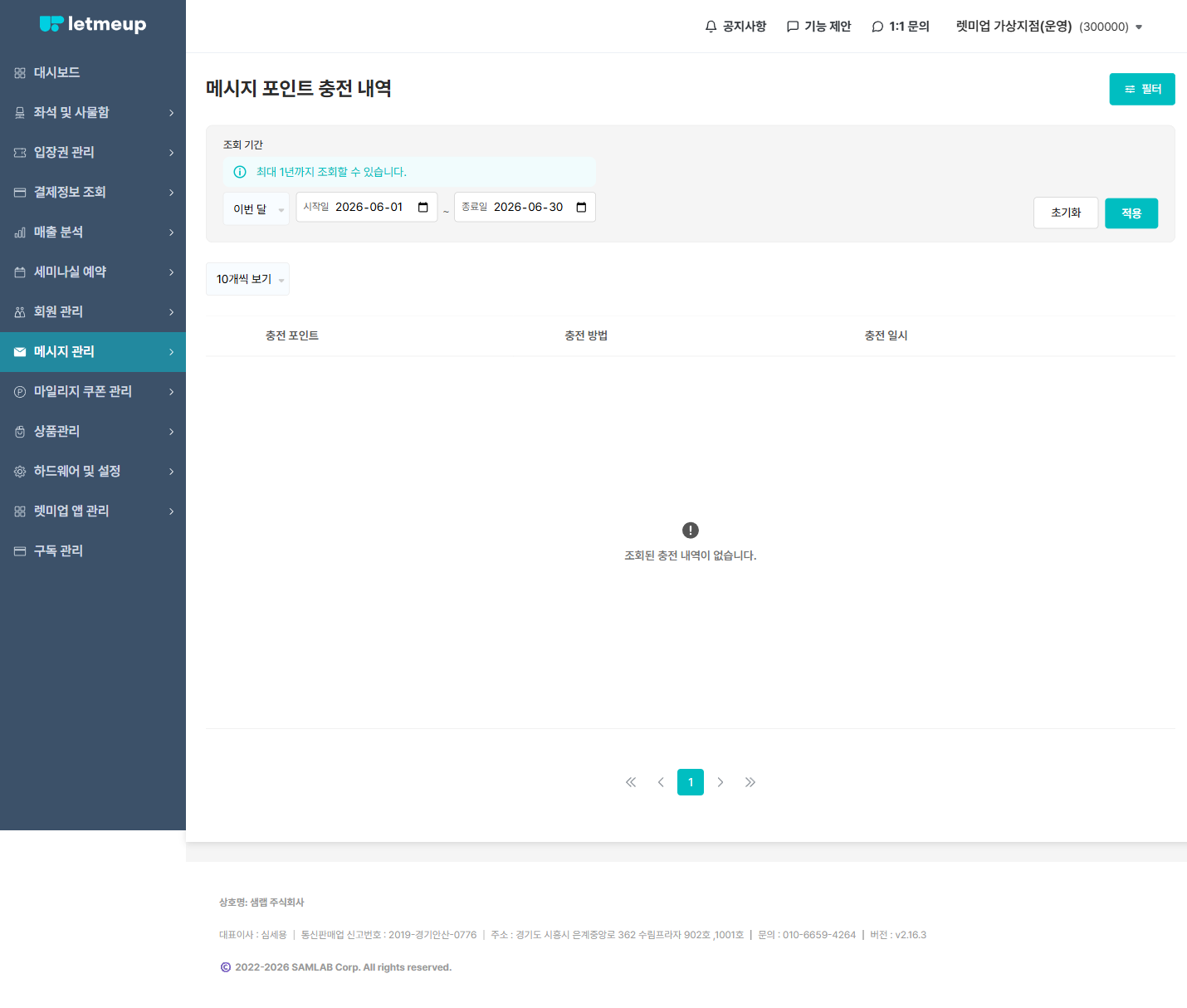Click the 적용 apply button
Image resolution: width=1187 pixels, height=1008 pixels.
1131,213
